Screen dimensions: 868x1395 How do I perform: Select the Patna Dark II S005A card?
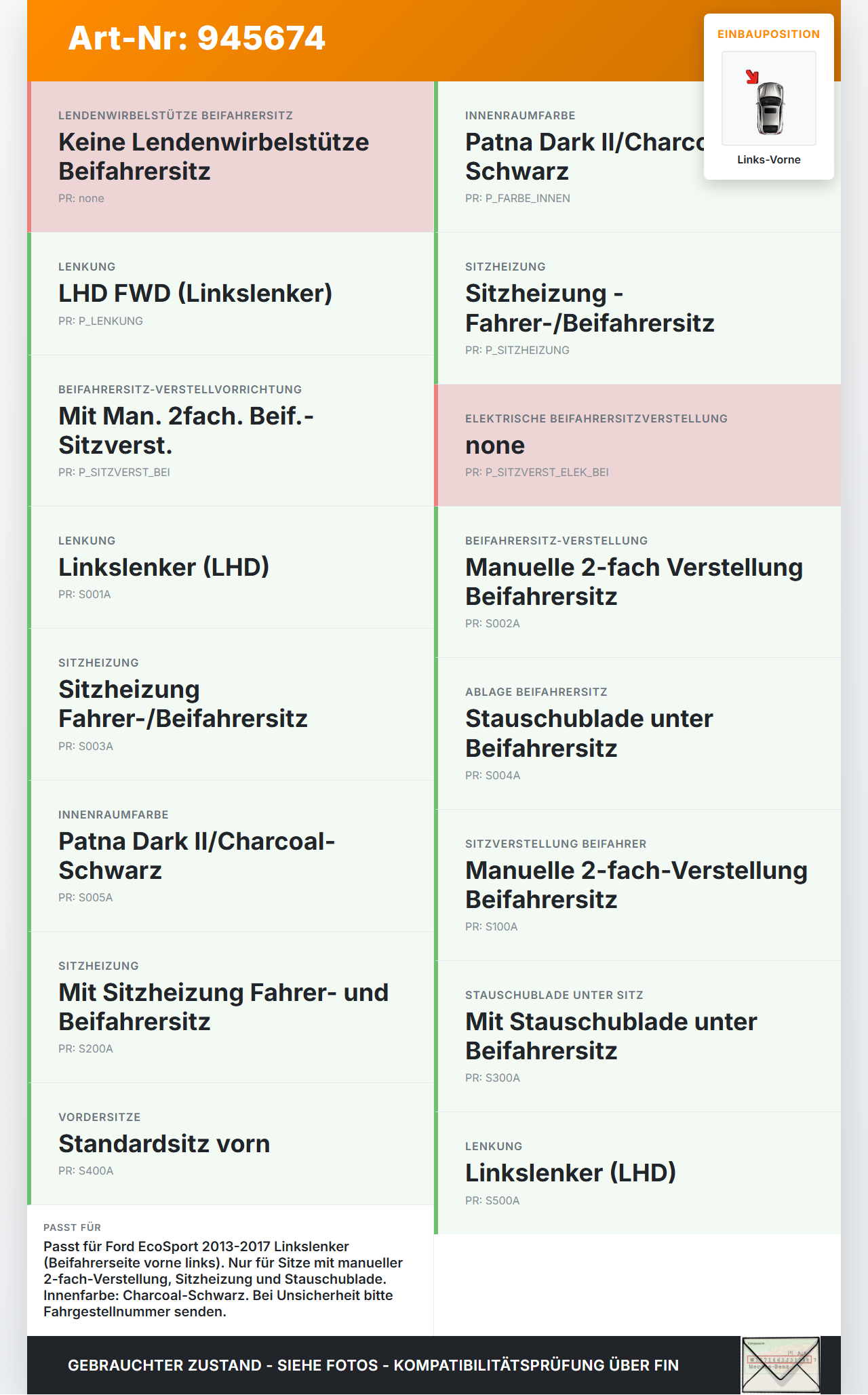[x=231, y=856]
